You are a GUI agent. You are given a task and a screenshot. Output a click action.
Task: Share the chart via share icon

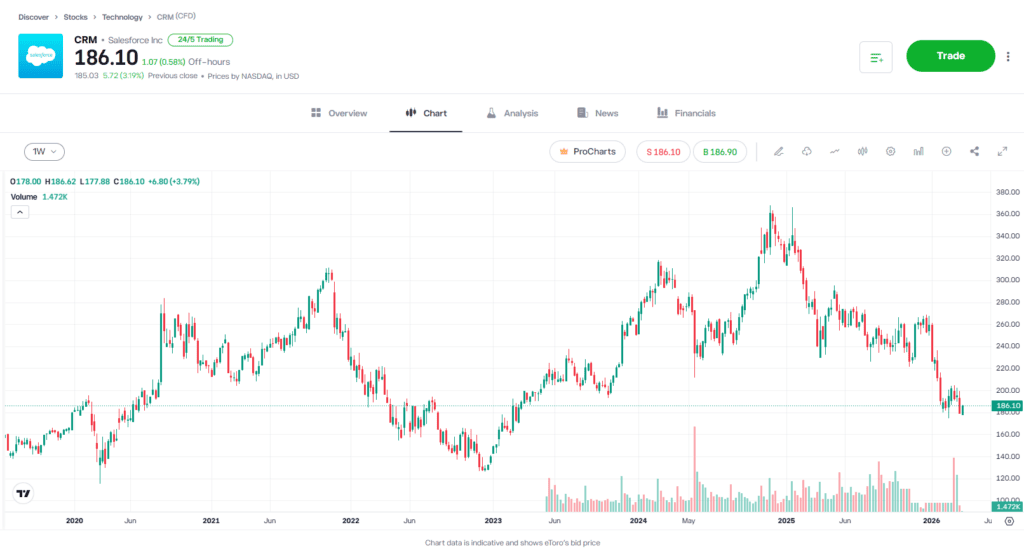coord(974,152)
